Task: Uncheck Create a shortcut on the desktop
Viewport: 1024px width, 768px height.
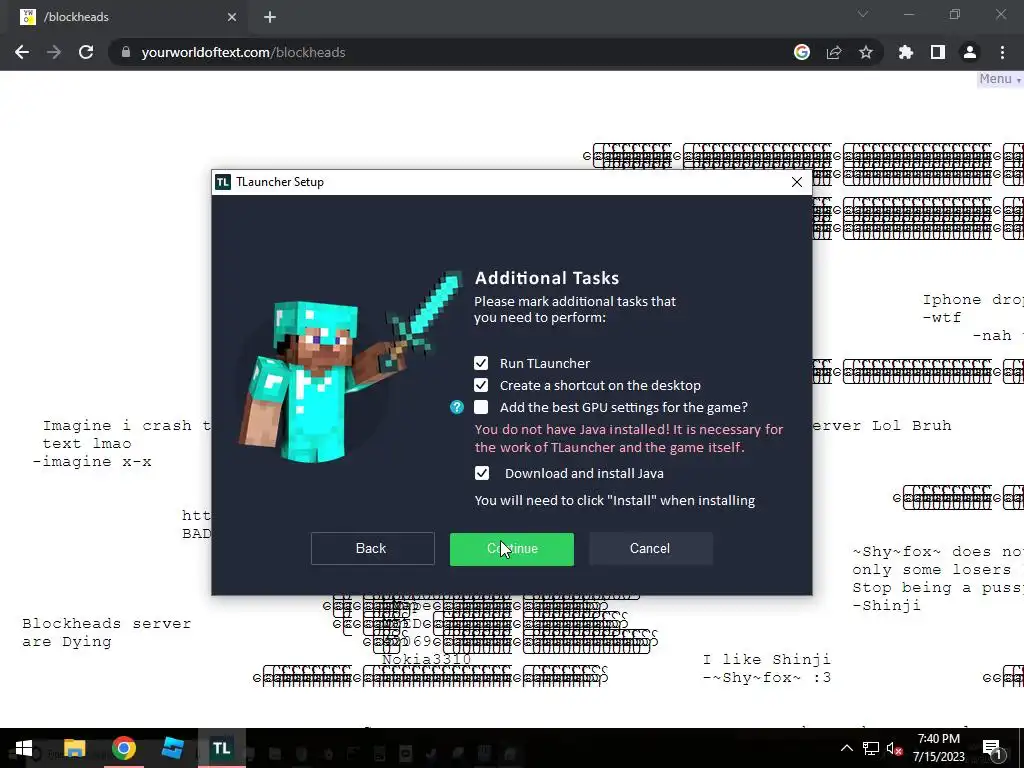Action: tap(481, 385)
